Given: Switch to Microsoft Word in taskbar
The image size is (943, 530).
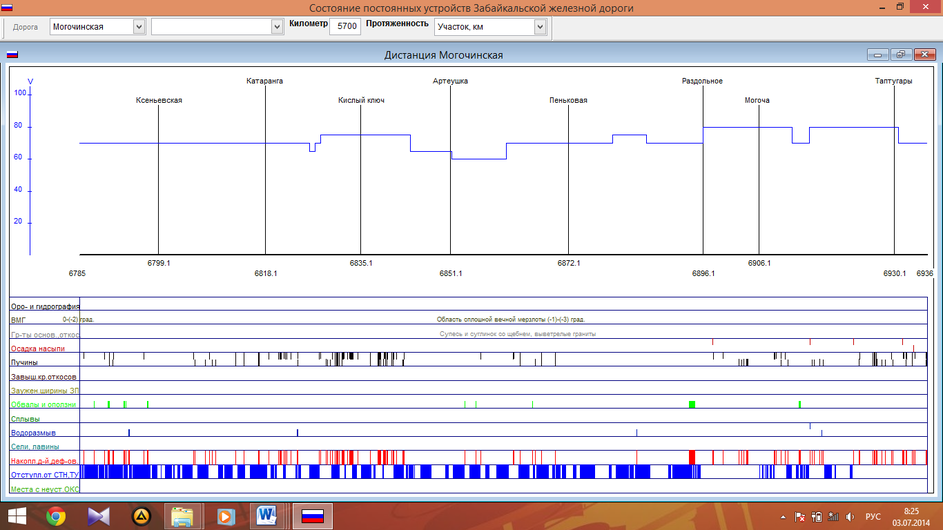Looking at the screenshot, I should point(268,516).
